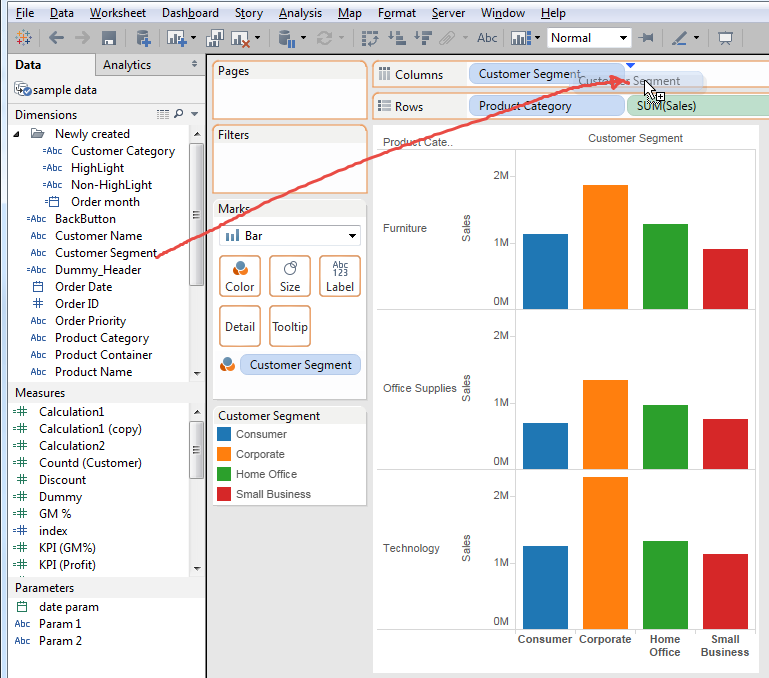Image resolution: width=769 pixels, height=678 pixels.
Task: Click the Redo forward arrow
Action: [x=82, y=38]
